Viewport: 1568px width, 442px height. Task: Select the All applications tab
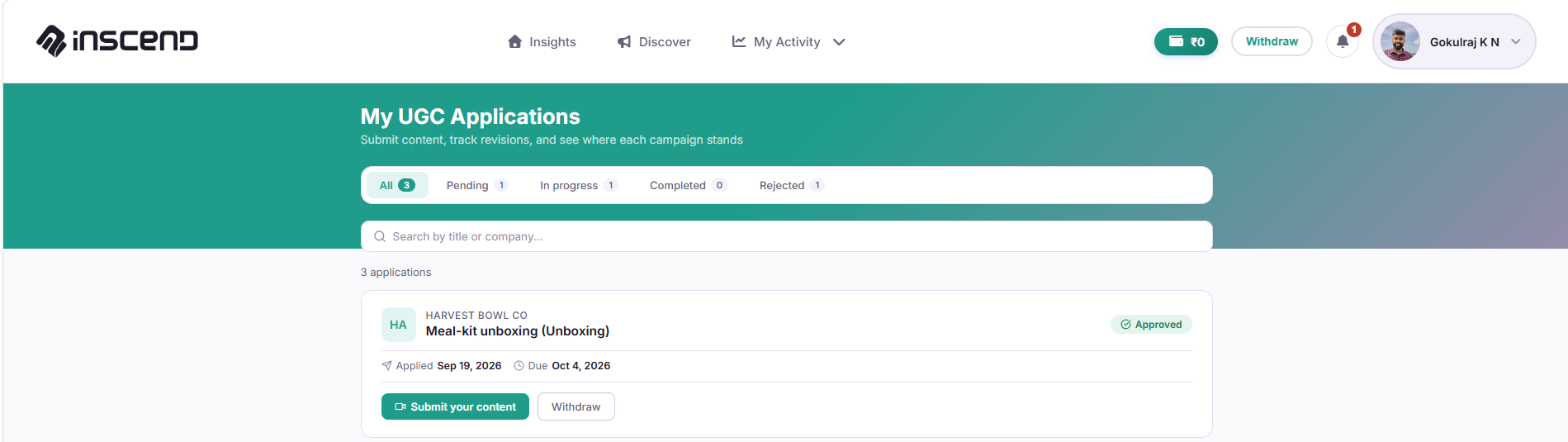tap(397, 185)
